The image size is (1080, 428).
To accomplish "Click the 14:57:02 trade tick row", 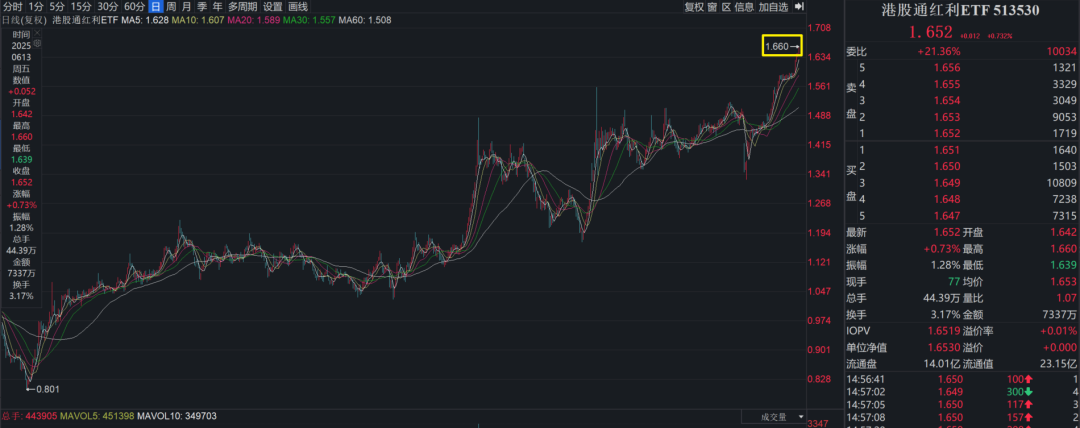I will tap(962, 392).
